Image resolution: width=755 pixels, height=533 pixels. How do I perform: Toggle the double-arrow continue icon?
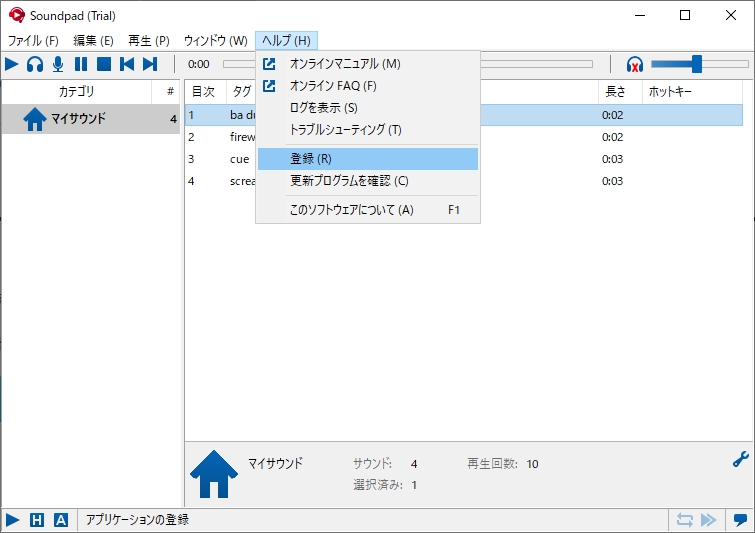pyautogui.click(x=708, y=520)
